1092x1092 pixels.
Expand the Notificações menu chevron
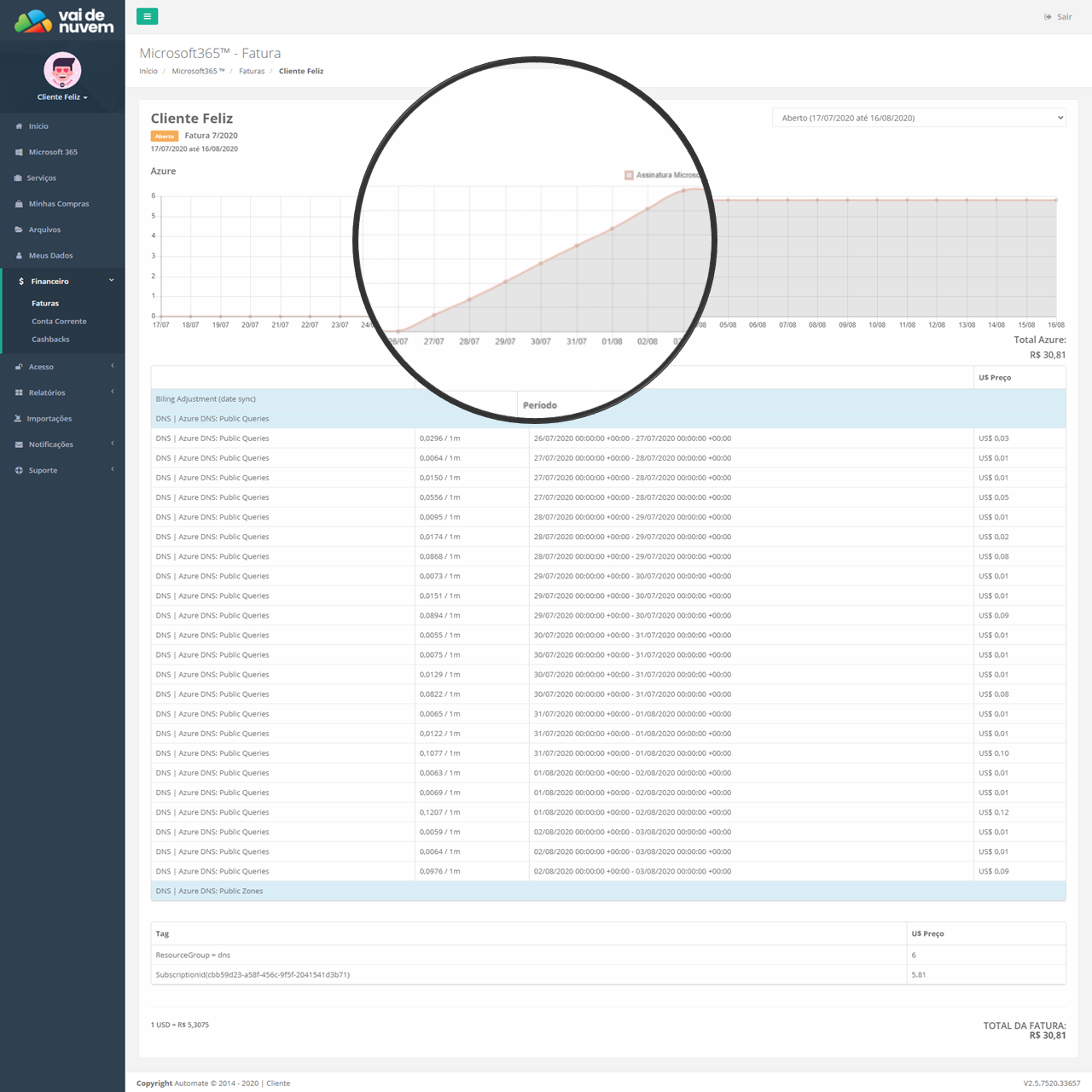(112, 444)
